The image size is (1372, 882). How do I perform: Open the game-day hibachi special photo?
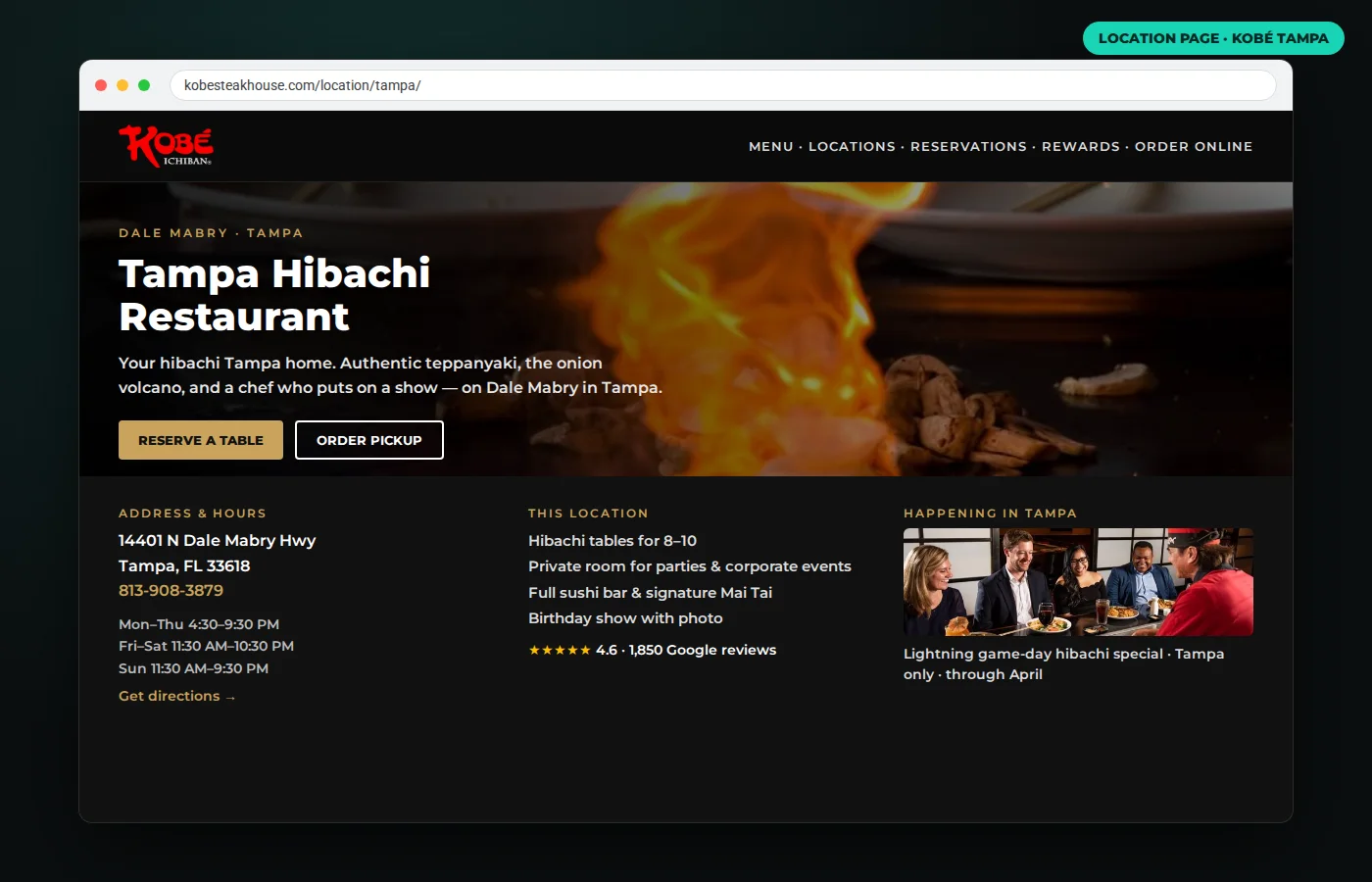tap(1078, 582)
